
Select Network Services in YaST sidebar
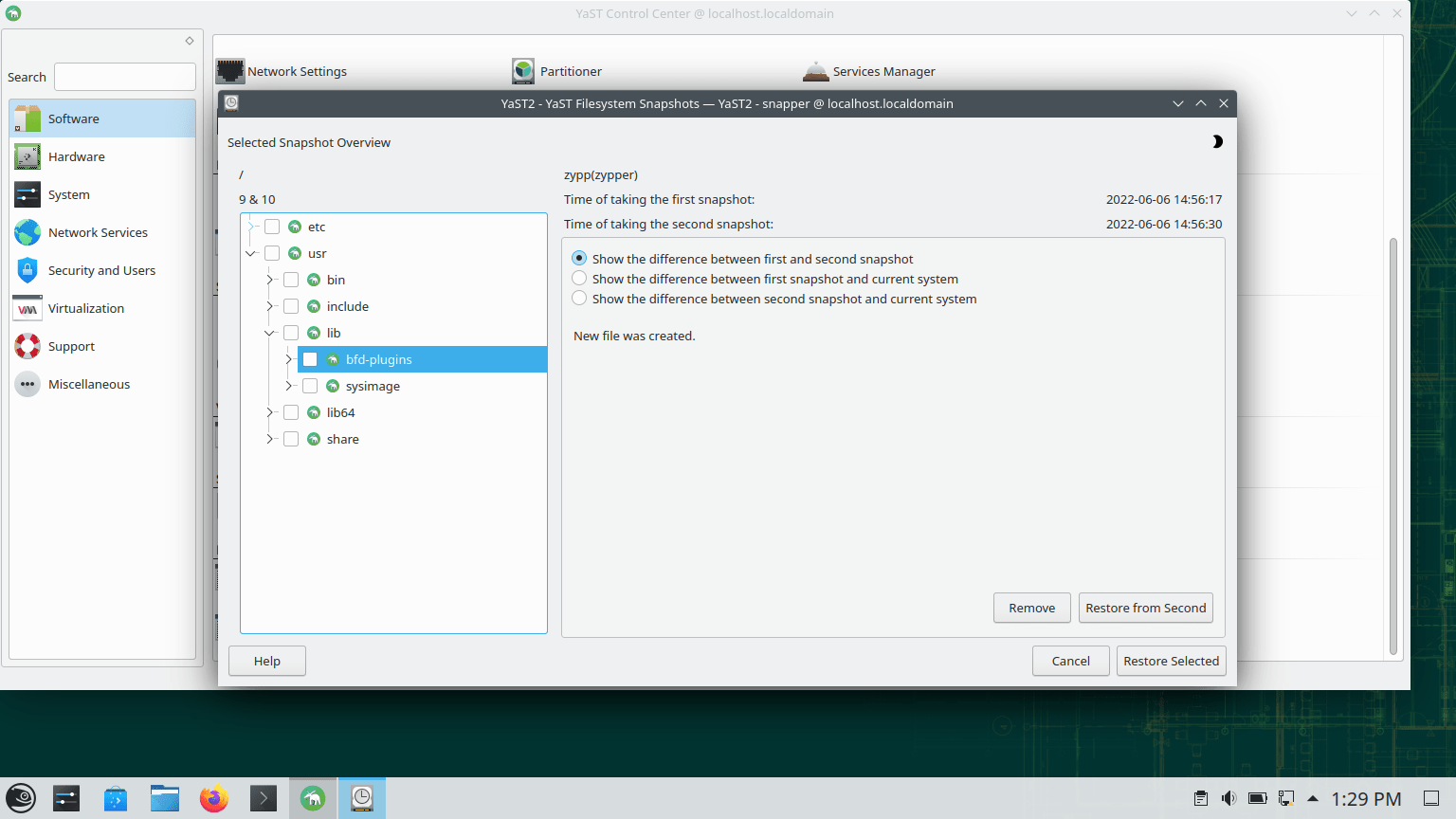click(x=102, y=232)
